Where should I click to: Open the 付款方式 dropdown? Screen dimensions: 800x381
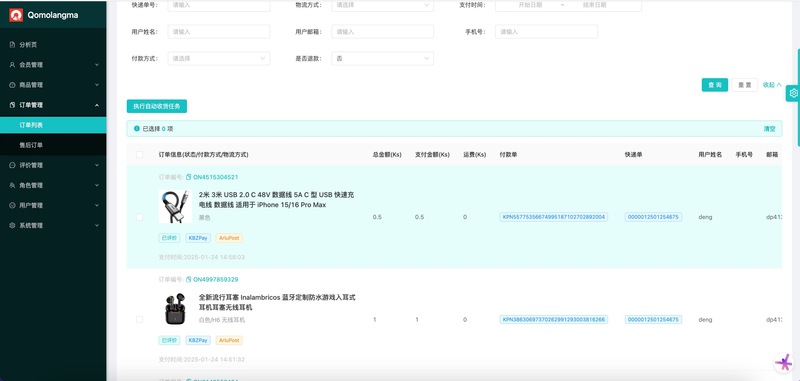coord(218,59)
